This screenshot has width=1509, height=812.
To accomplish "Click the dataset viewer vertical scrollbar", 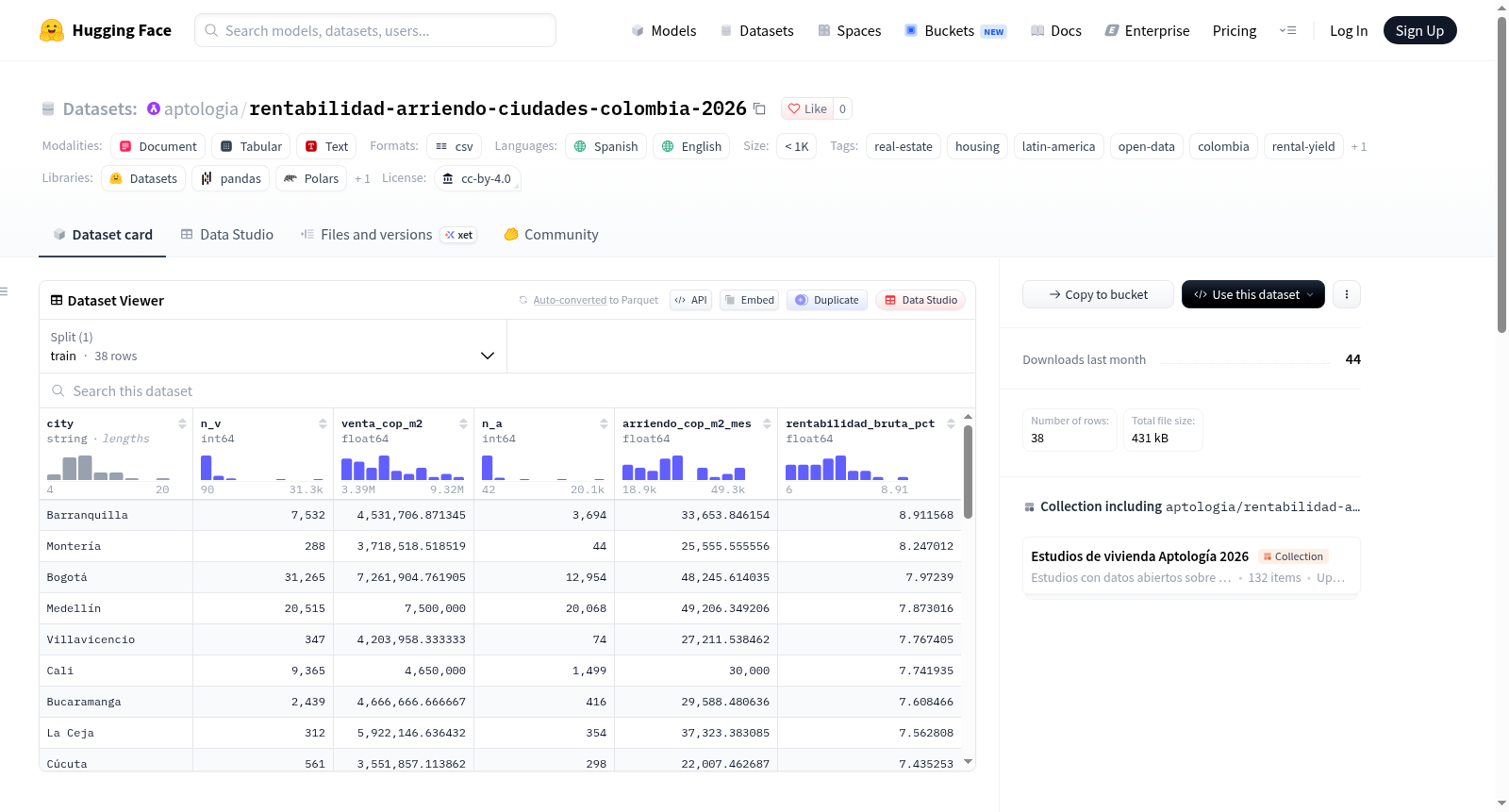I will tap(968, 472).
